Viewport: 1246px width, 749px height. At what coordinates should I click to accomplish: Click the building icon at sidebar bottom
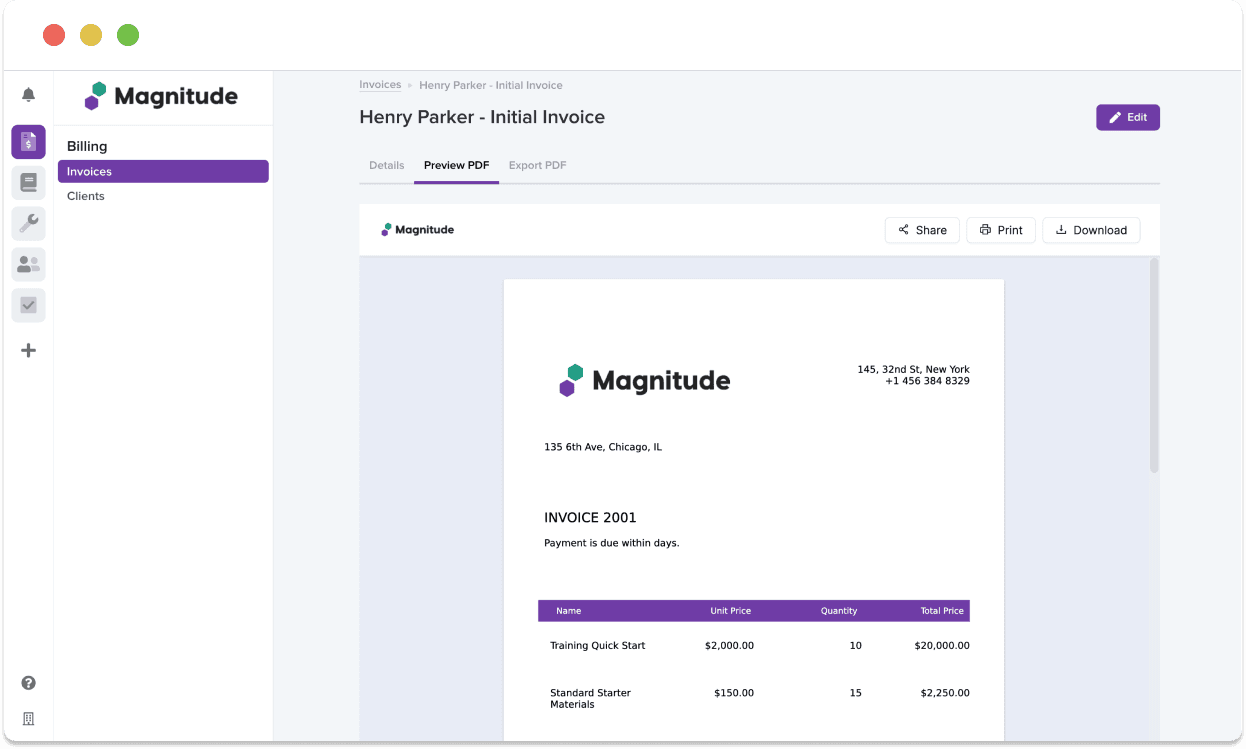(x=28, y=719)
